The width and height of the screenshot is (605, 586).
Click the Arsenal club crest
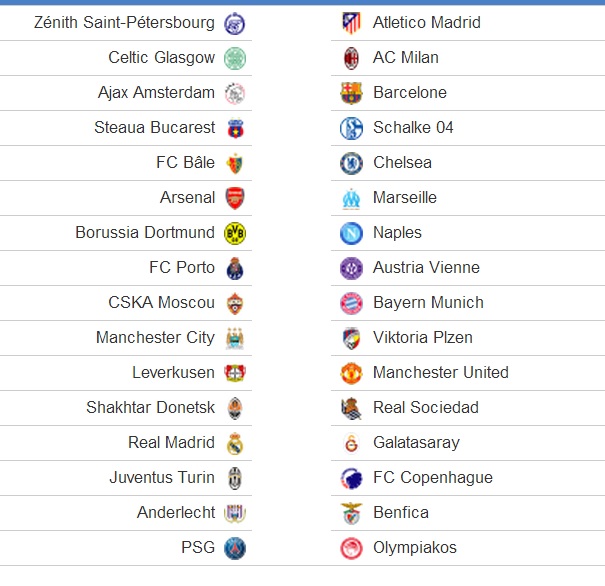(x=235, y=198)
